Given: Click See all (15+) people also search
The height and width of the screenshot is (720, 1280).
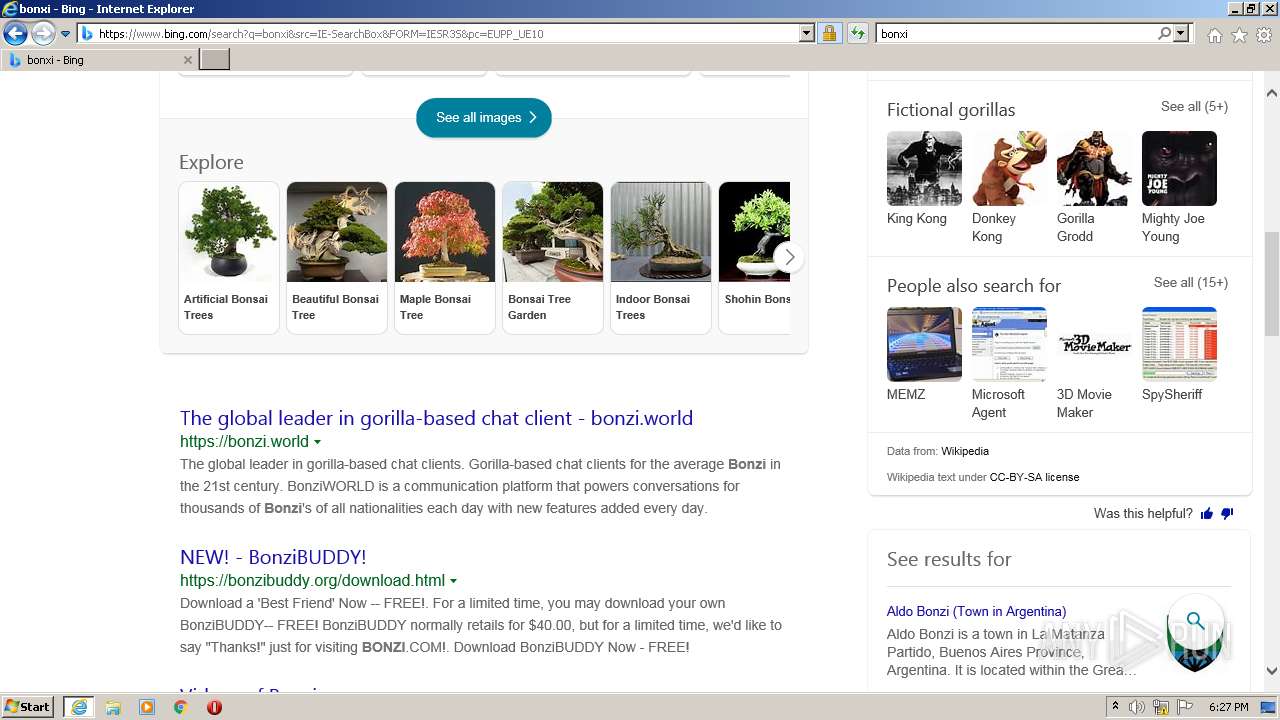Looking at the screenshot, I should pyautogui.click(x=1191, y=282).
